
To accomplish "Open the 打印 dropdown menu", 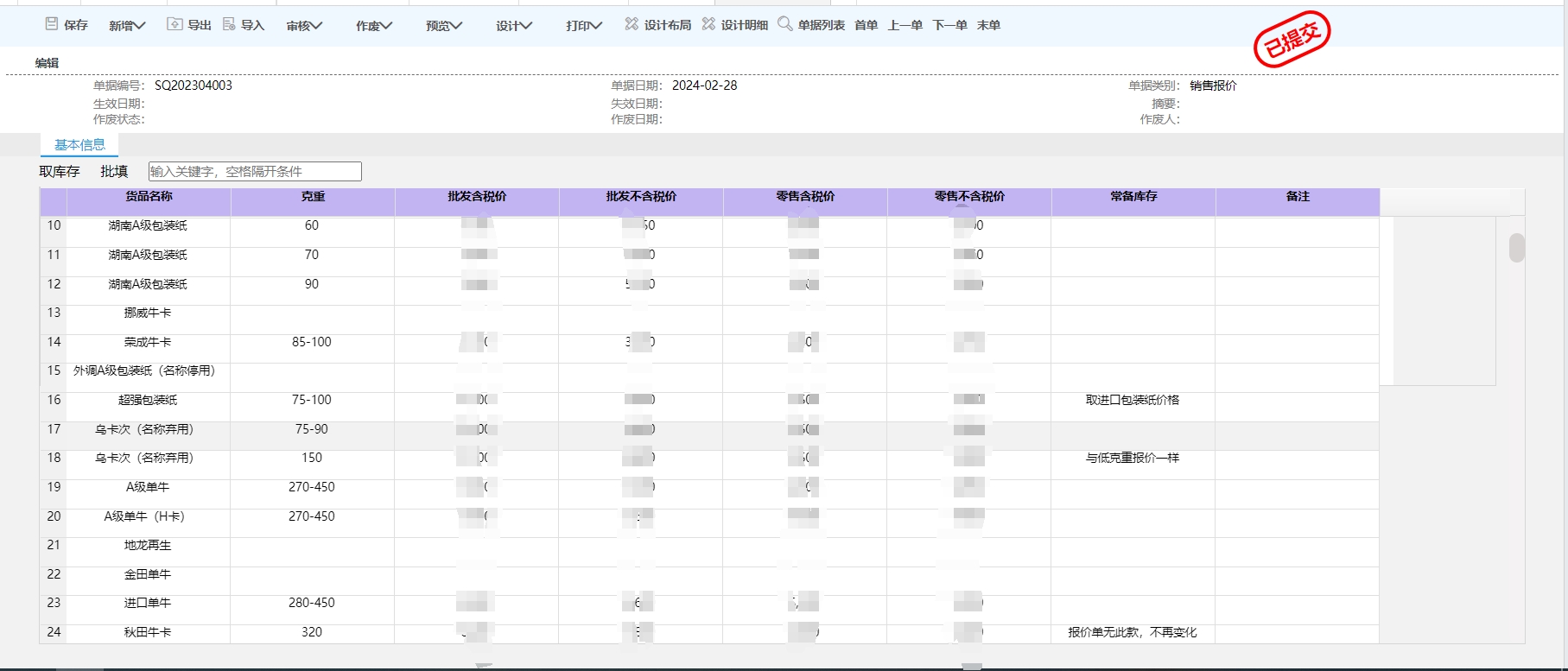I will click(584, 26).
